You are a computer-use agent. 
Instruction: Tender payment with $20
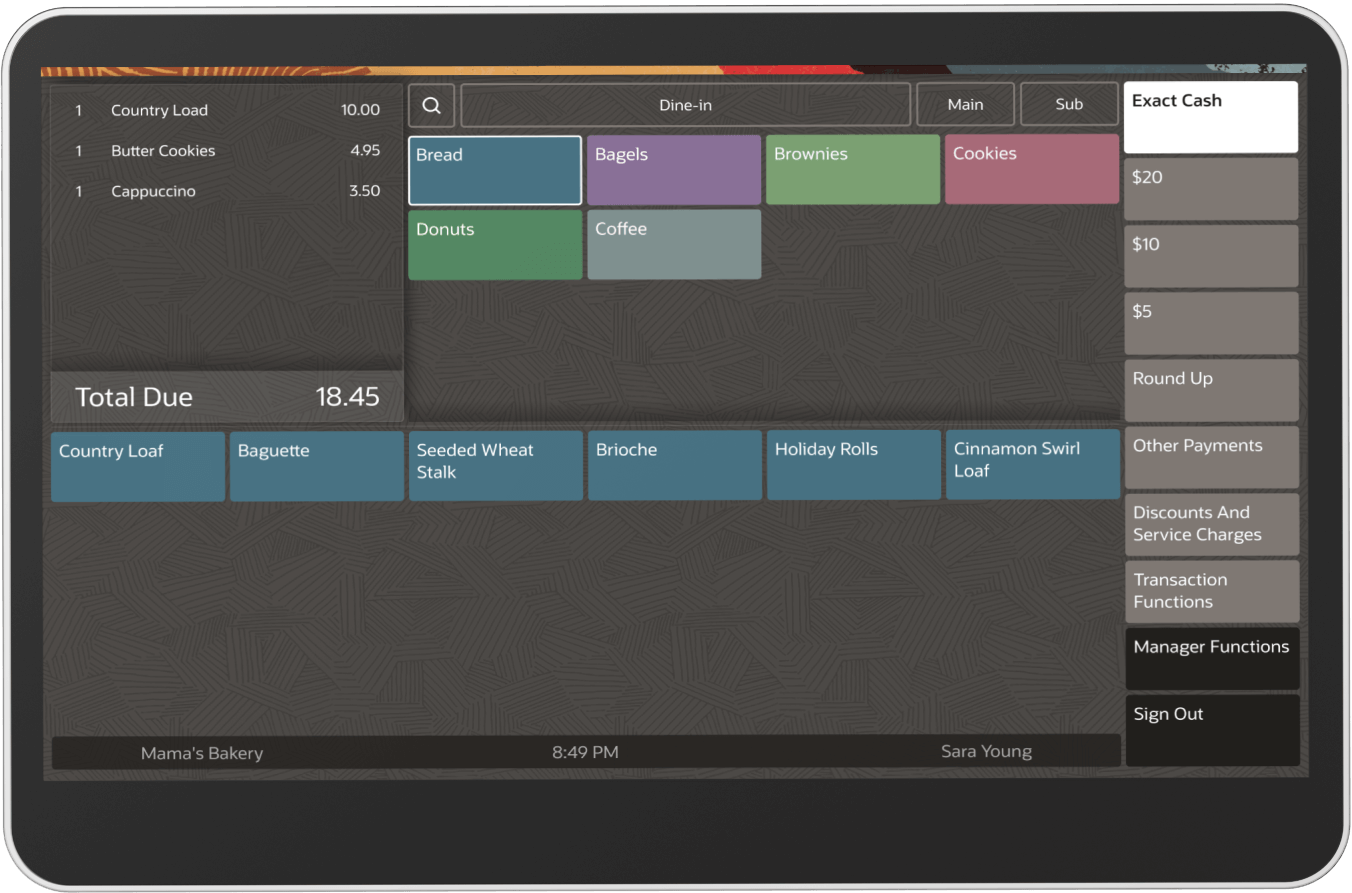pos(1210,189)
